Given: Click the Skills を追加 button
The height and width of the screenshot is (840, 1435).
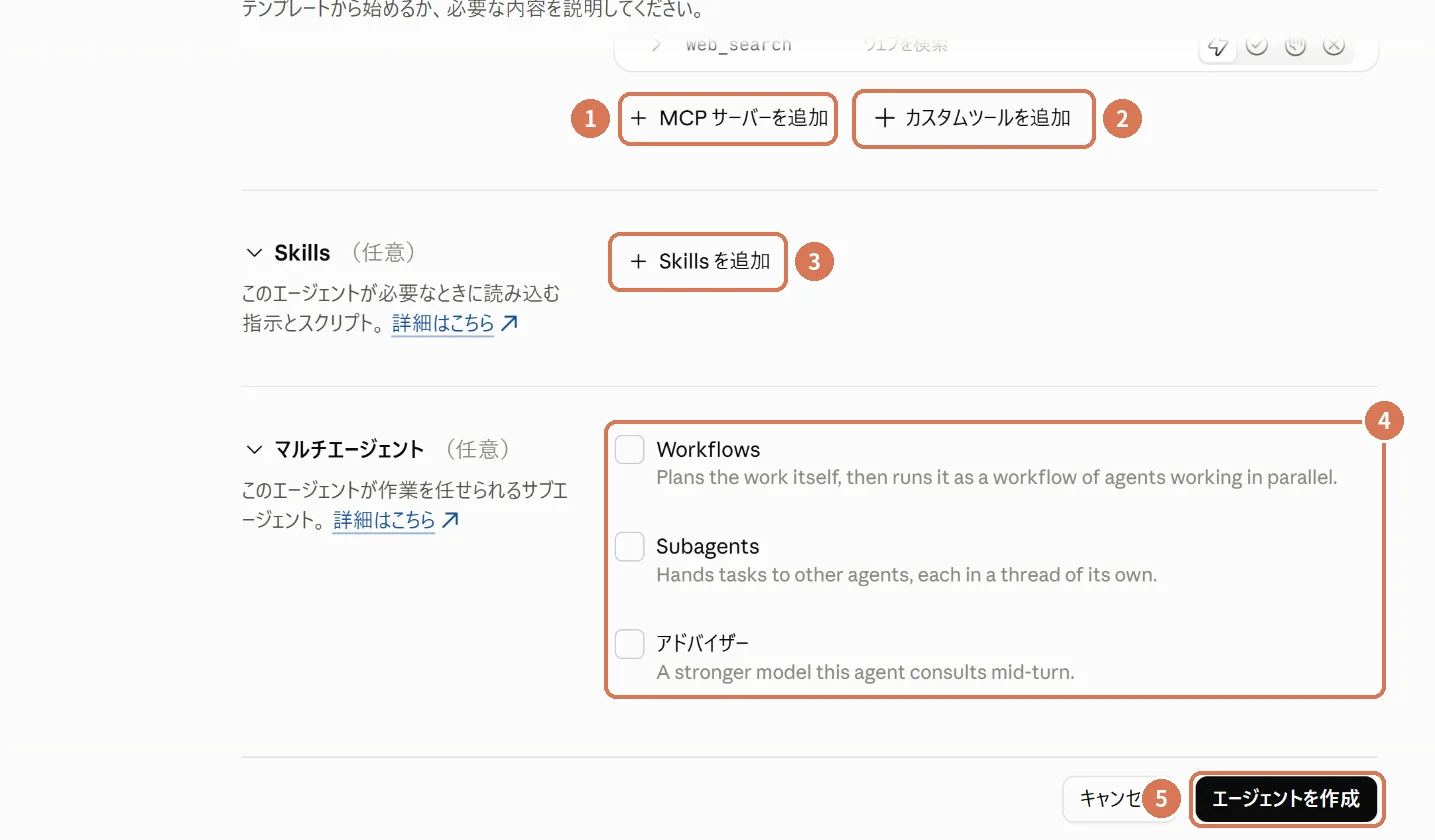Looking at the screenshot, I should click(698, 262).
